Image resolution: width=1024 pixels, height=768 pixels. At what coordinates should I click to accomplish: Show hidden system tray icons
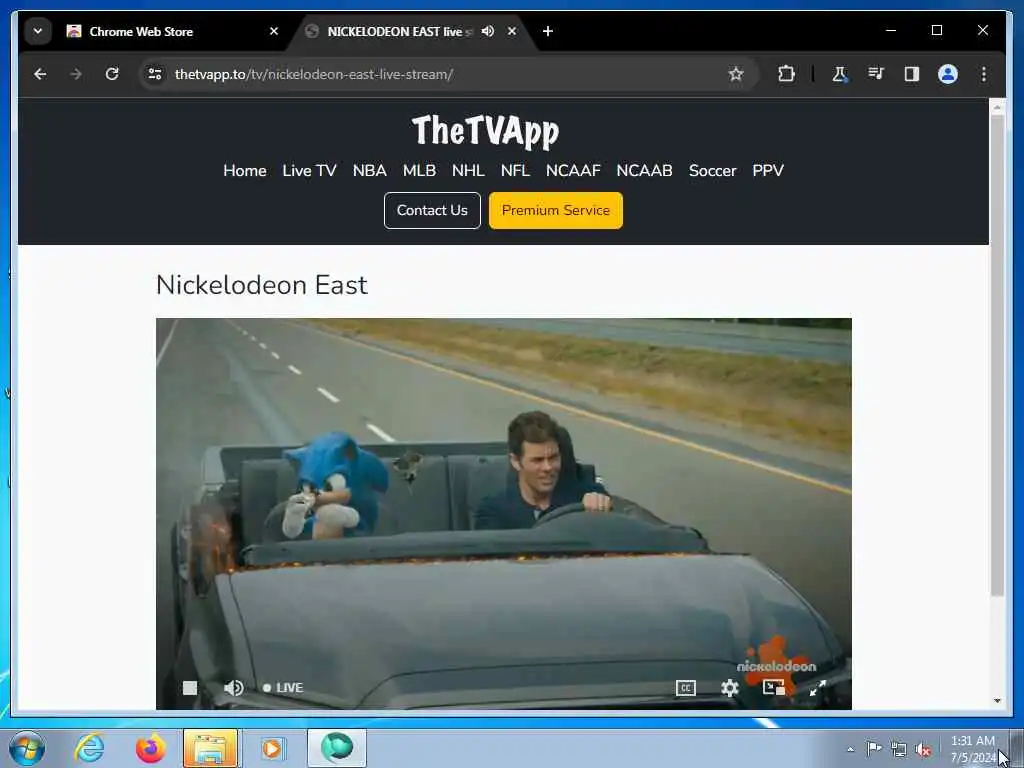pos(850,749)
